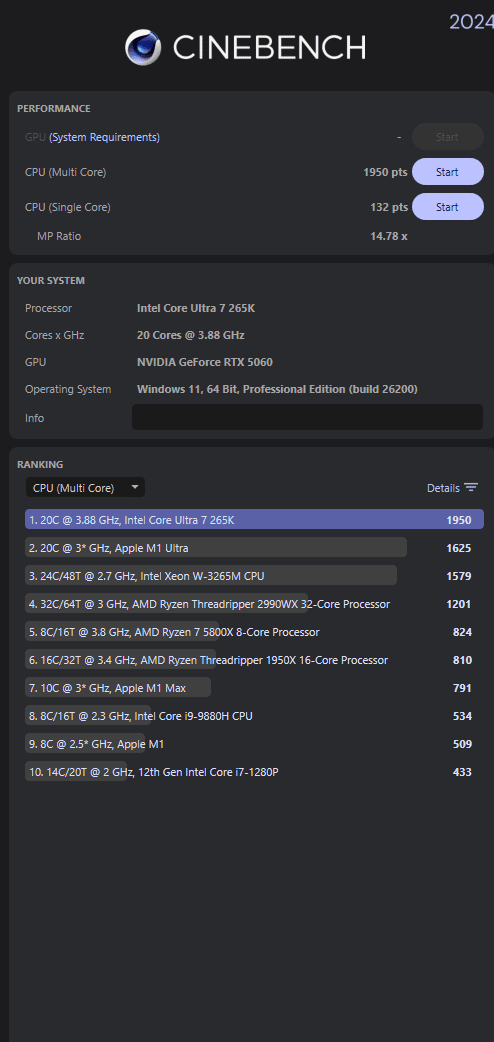
Task: Click the disabled GPU Start button
Action: point(447,137)
